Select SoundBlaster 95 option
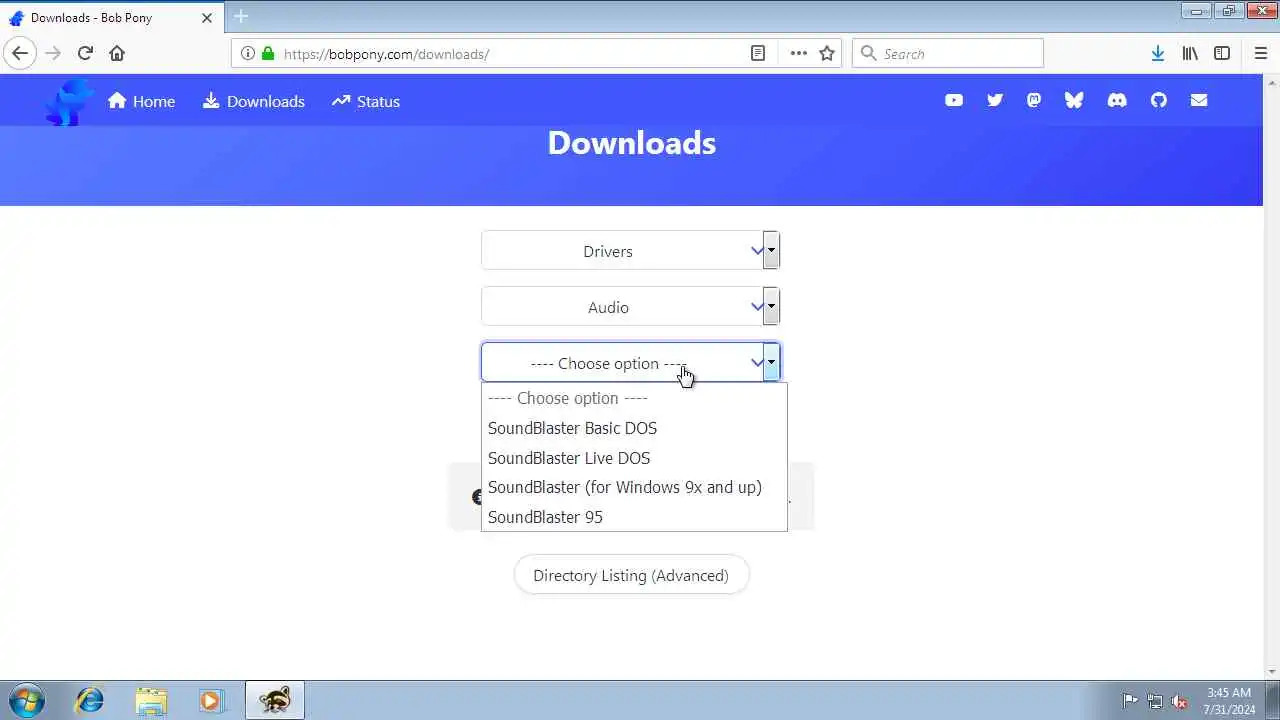 [x=634, y=517]
